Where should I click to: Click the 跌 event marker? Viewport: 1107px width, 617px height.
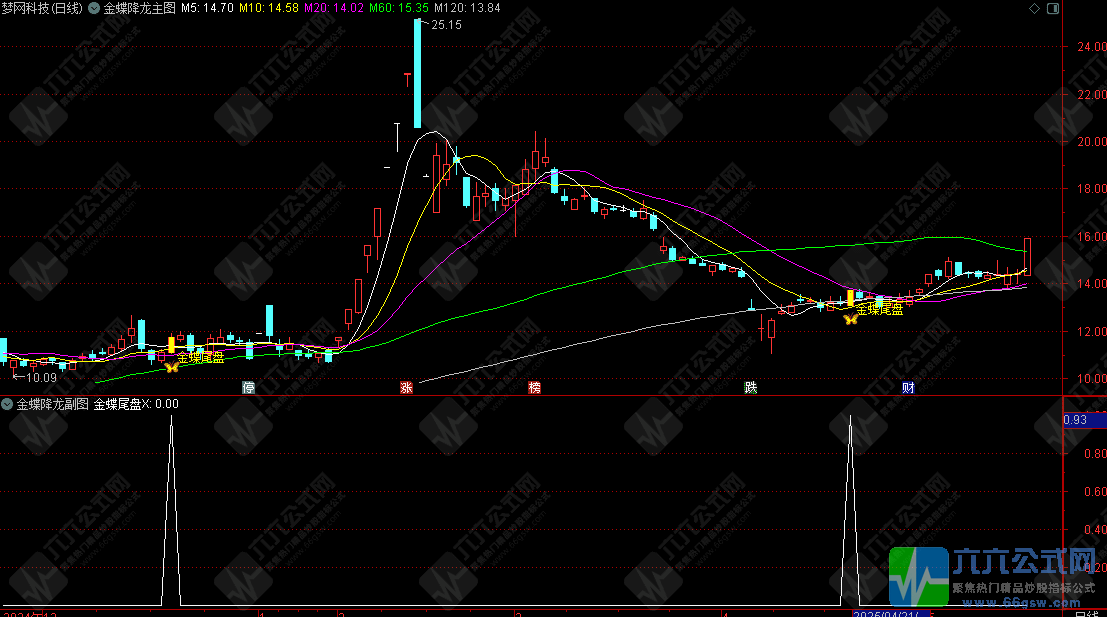pyautogui.click(x=750, y=388)
